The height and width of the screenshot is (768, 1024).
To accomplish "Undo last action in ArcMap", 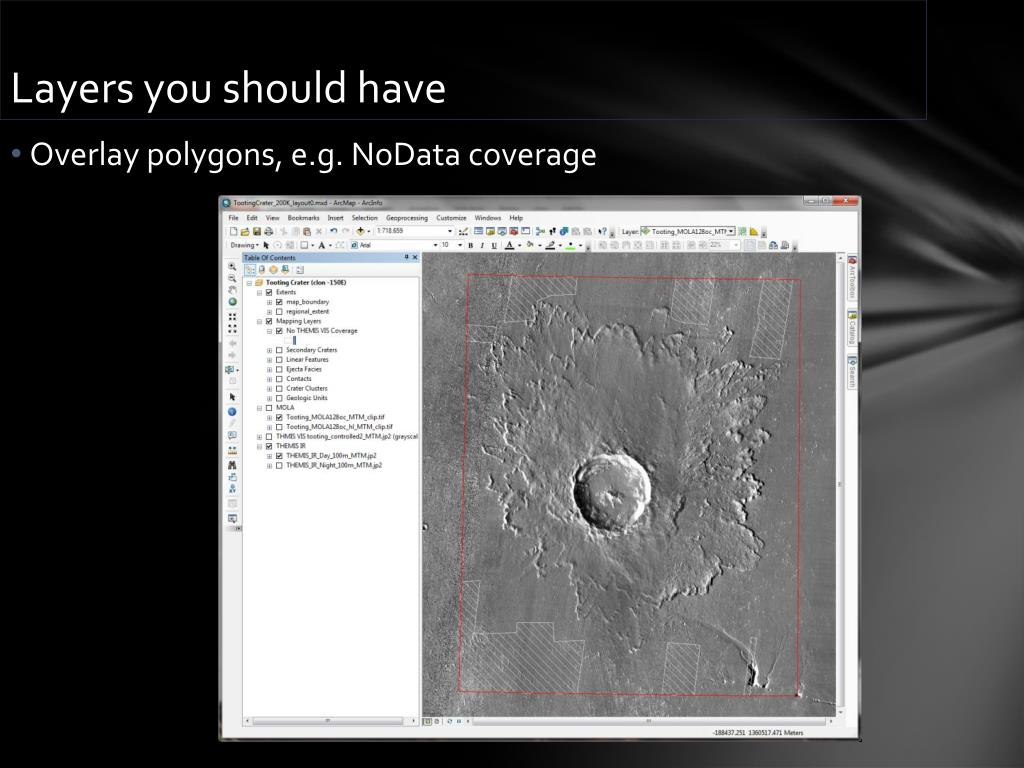I will tap(334, 232).
